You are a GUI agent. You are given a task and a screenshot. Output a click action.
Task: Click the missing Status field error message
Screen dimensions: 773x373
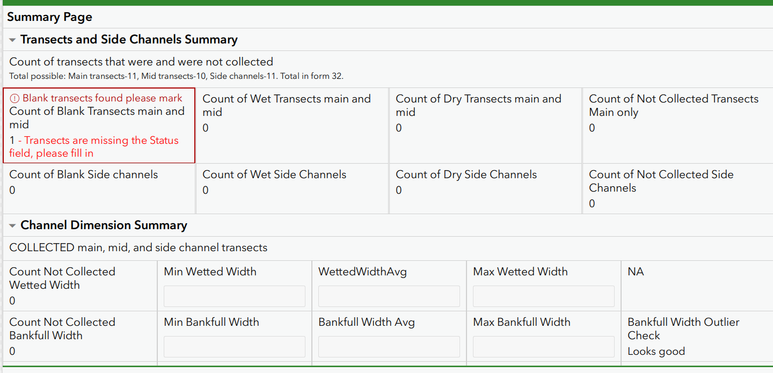pos(94,147)
